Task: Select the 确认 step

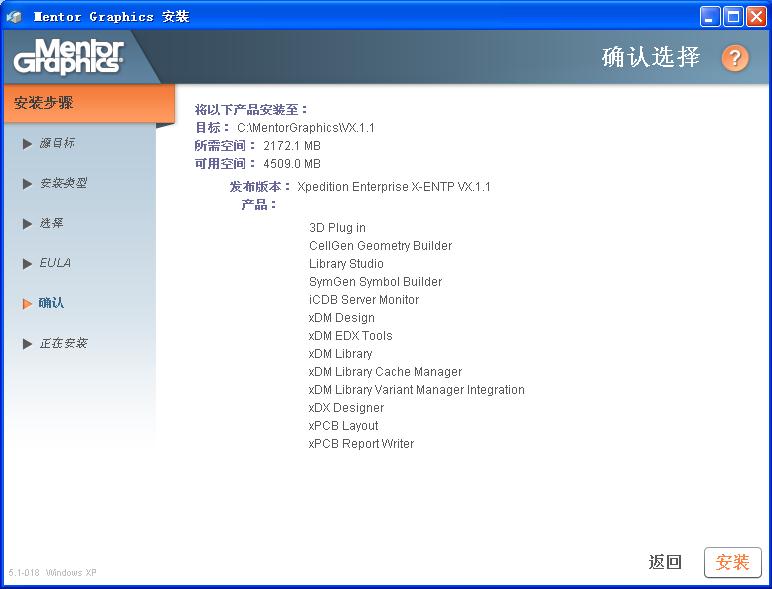Action: click(x=51, y=303)
